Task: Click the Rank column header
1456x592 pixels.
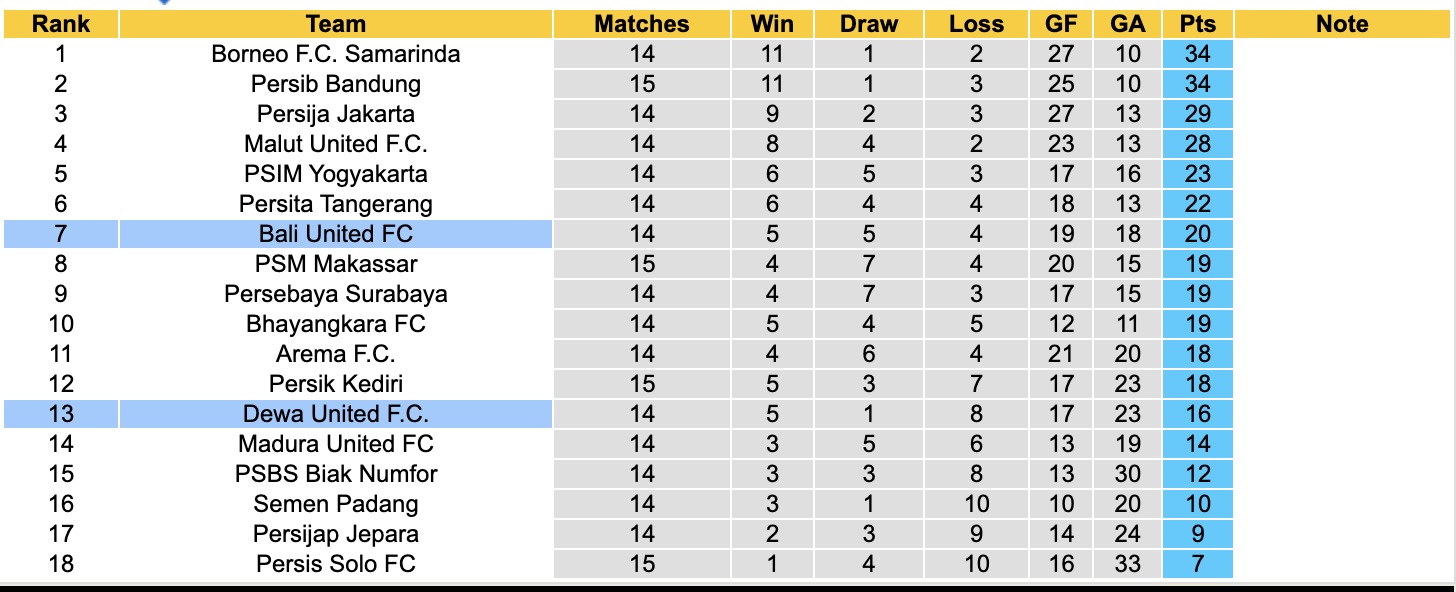Action: pos(61,24)
